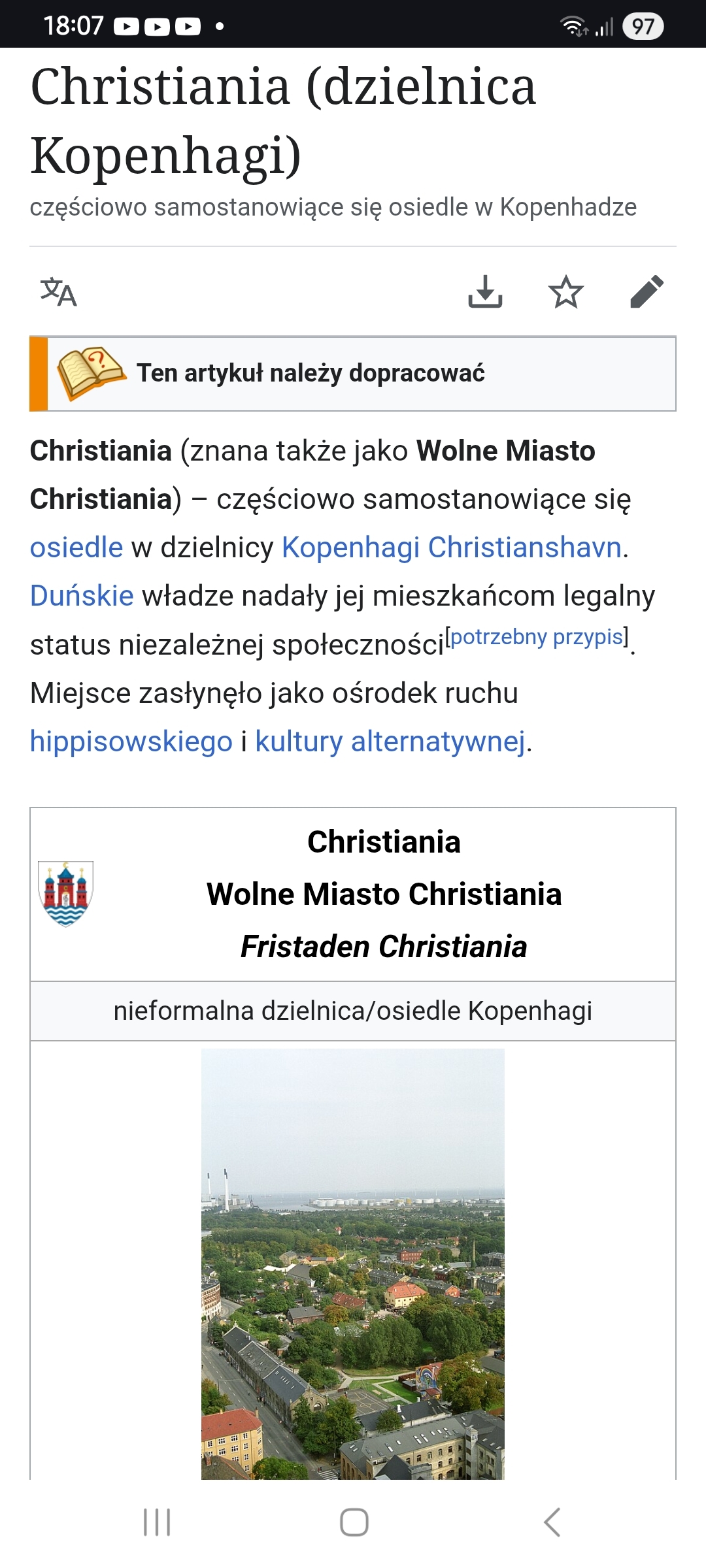The width and height of the screenshot is (706, 1568).
Task: Open the aerial photo of Christiania
Action: 353,1262
